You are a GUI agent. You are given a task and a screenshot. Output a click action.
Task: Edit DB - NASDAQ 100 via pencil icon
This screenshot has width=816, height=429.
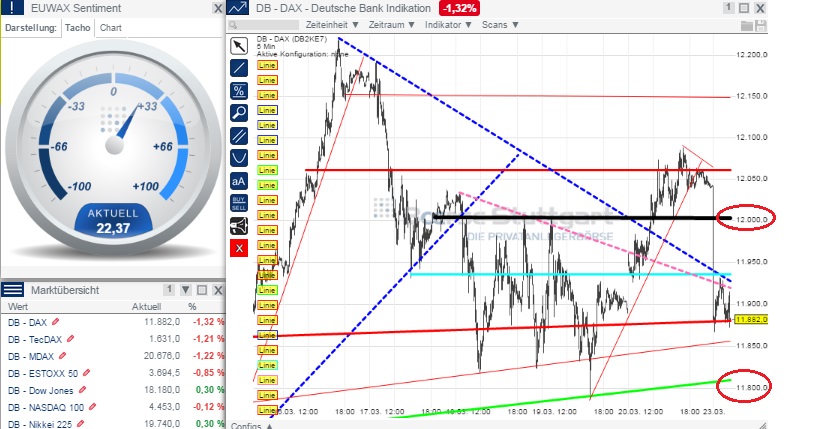(x=92, y=407)
